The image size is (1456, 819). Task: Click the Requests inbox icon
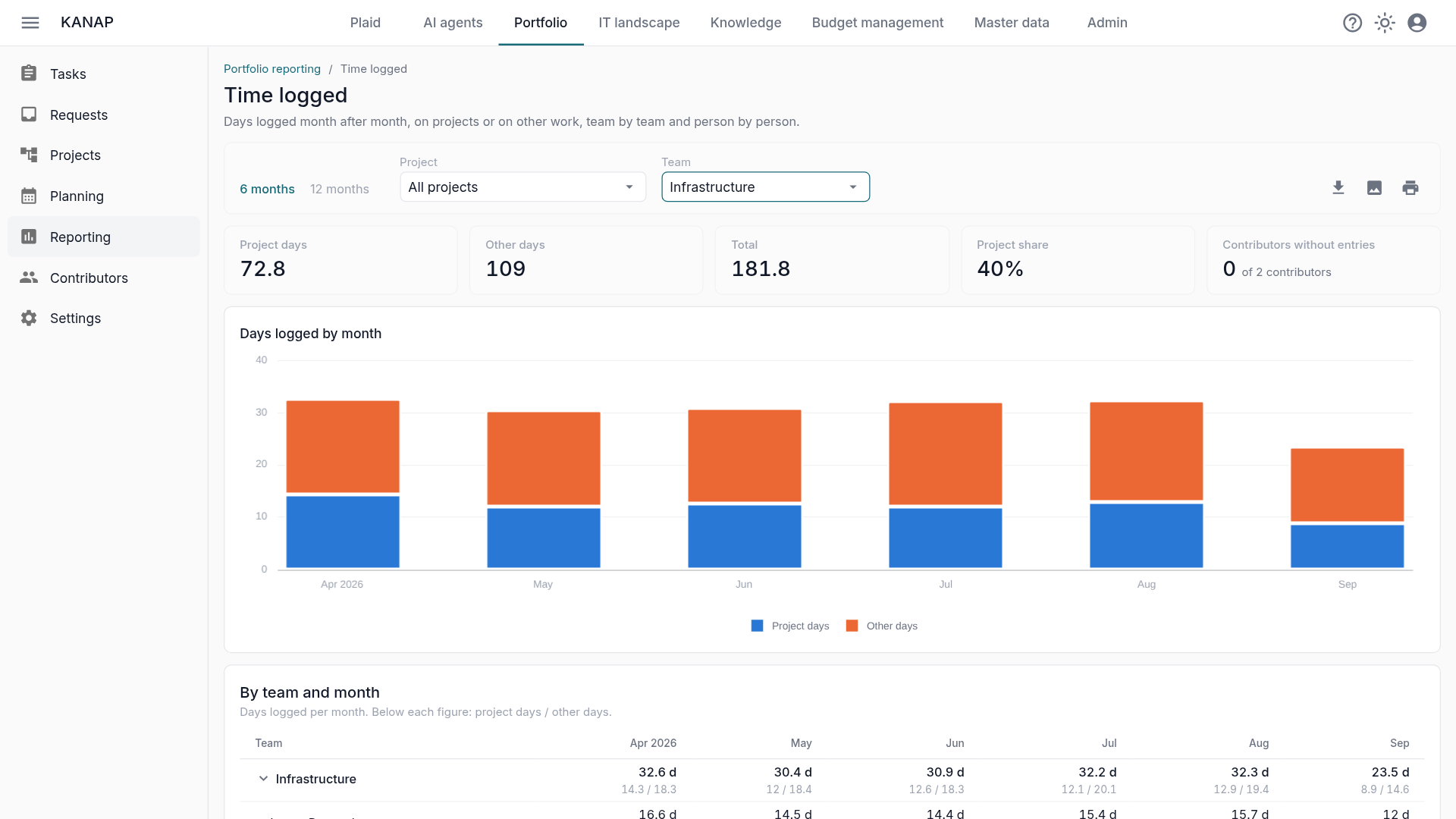[29, 115]
